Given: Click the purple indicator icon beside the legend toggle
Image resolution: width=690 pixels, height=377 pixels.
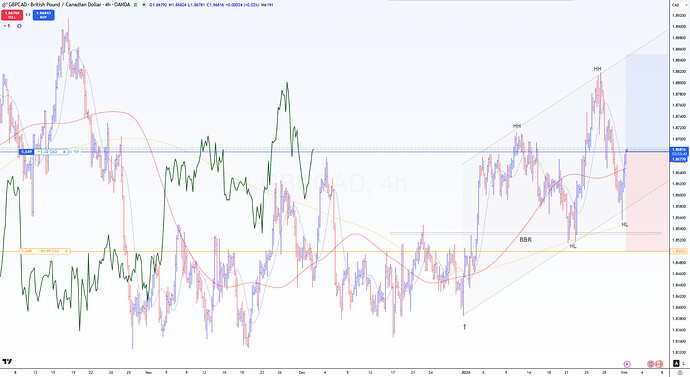Looking at the screenshot, I should [19, 26].
